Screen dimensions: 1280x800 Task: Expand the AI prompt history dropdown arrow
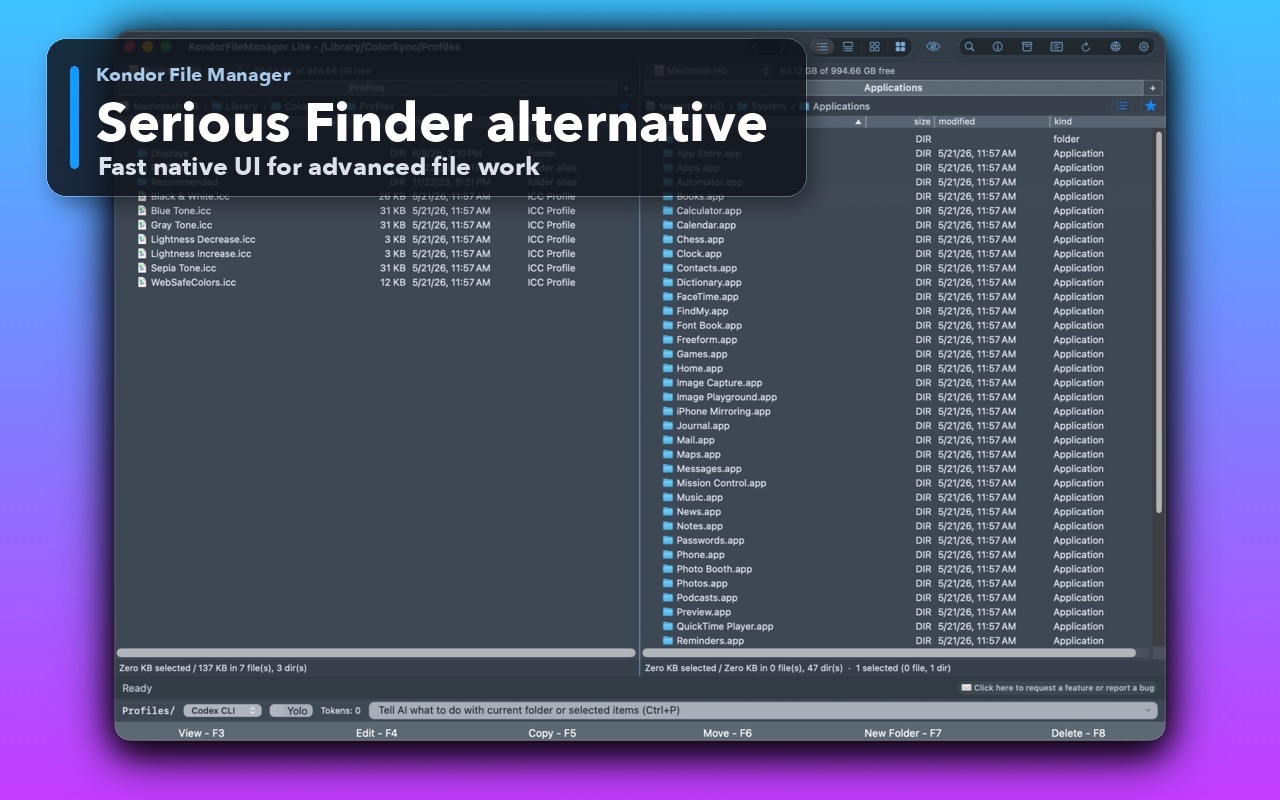click(1148, 711)
